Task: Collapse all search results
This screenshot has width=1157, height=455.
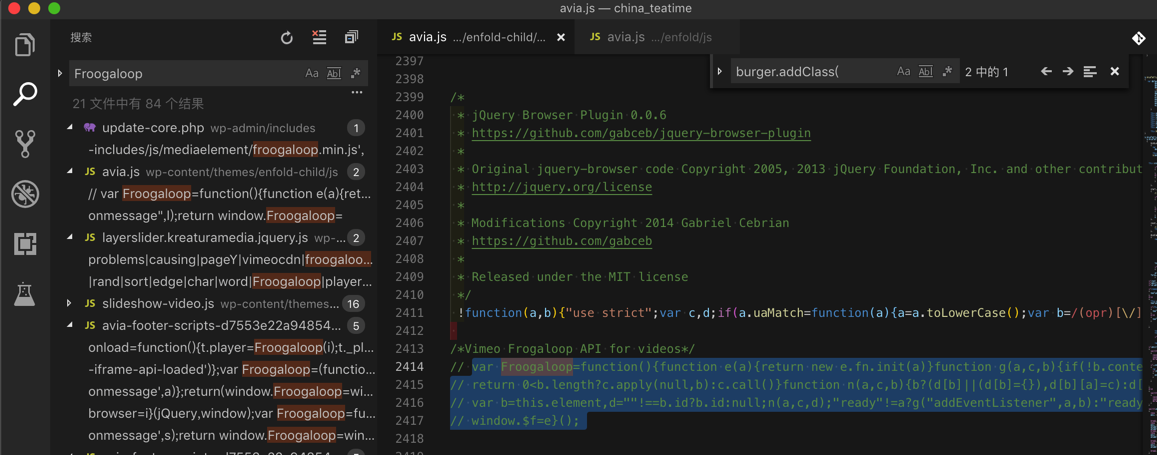Action: (351, 38)
